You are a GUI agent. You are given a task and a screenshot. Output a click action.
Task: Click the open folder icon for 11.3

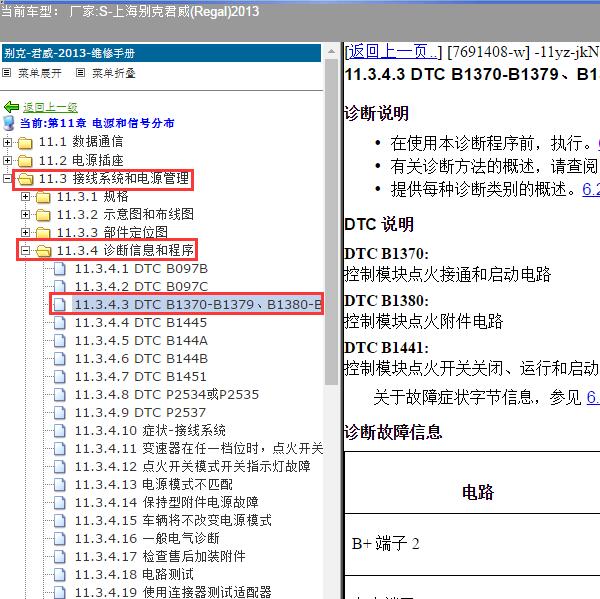pyautogui.click(x=26, y=179)
